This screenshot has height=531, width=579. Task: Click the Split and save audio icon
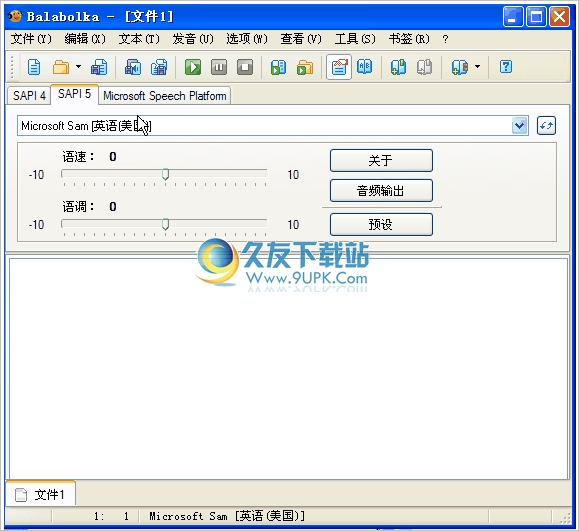pos(159,67)
